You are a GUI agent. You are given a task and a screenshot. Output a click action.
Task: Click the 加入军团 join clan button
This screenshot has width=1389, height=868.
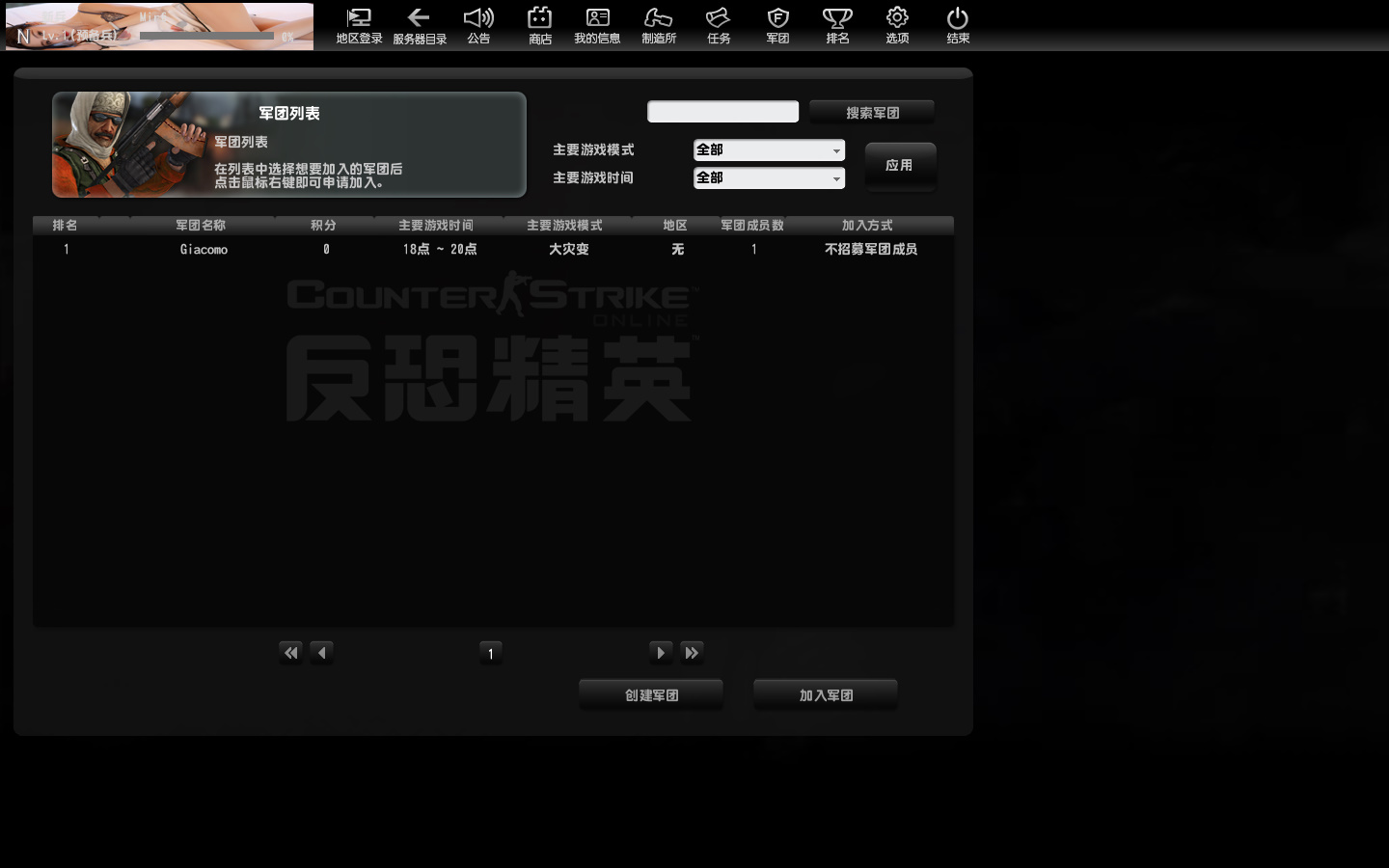click(826, 695)
